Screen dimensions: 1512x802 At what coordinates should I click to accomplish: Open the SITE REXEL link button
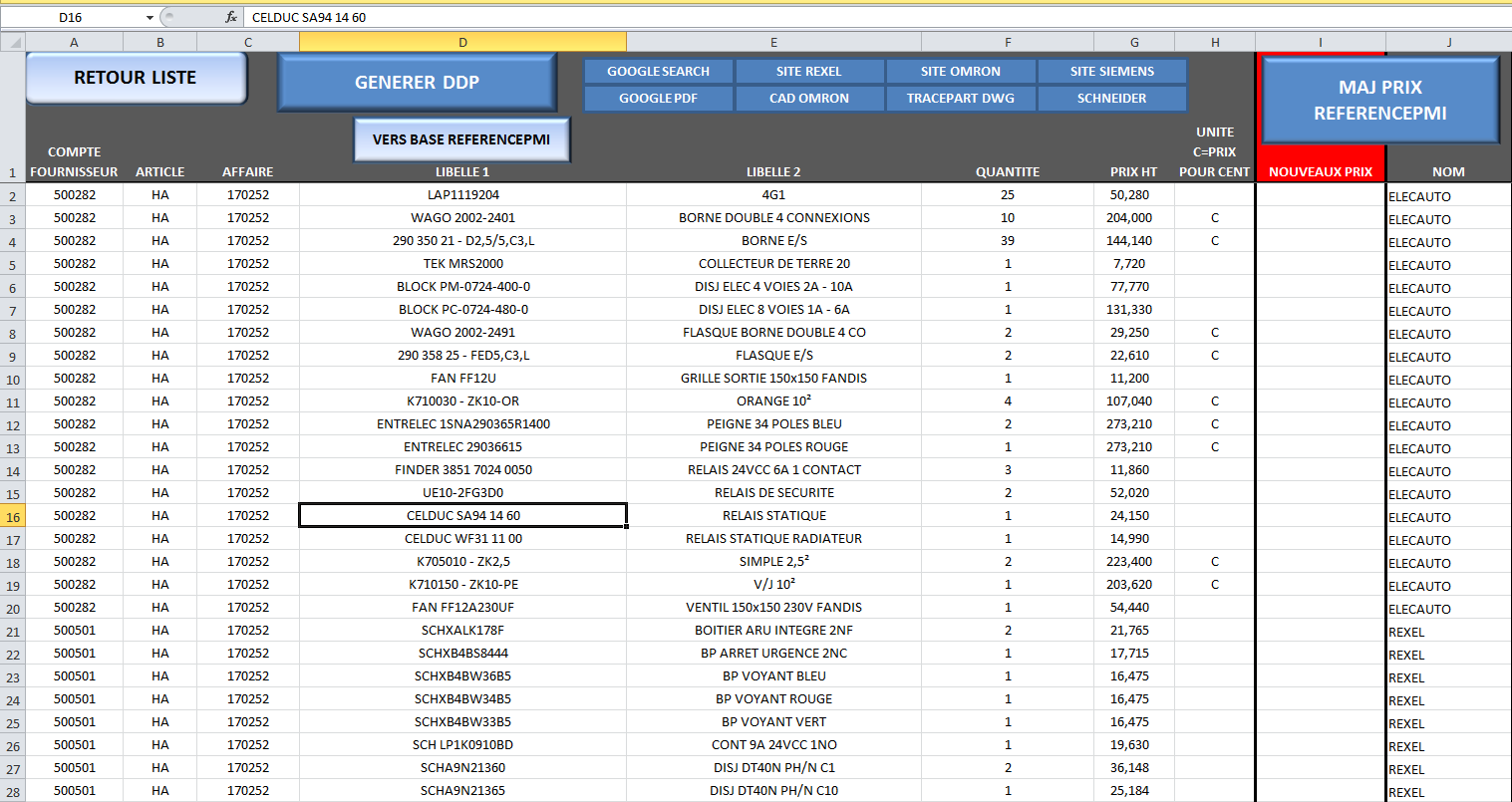809,72
